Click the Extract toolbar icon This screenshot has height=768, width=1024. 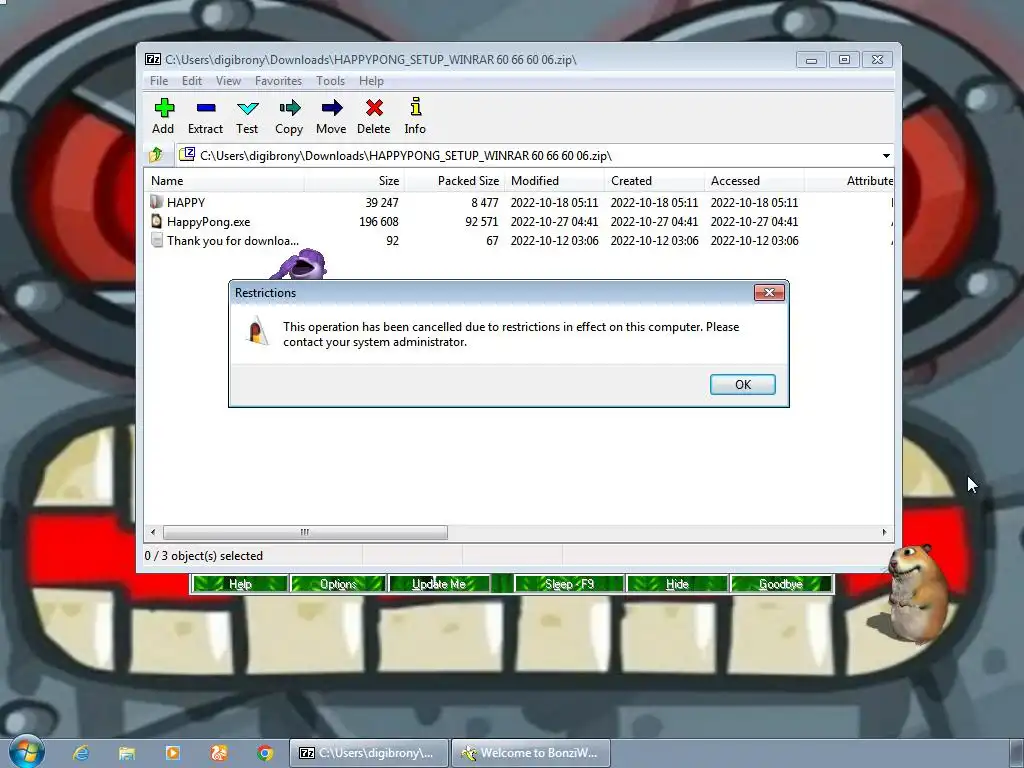pyautogui.click(x=206, y=108)
